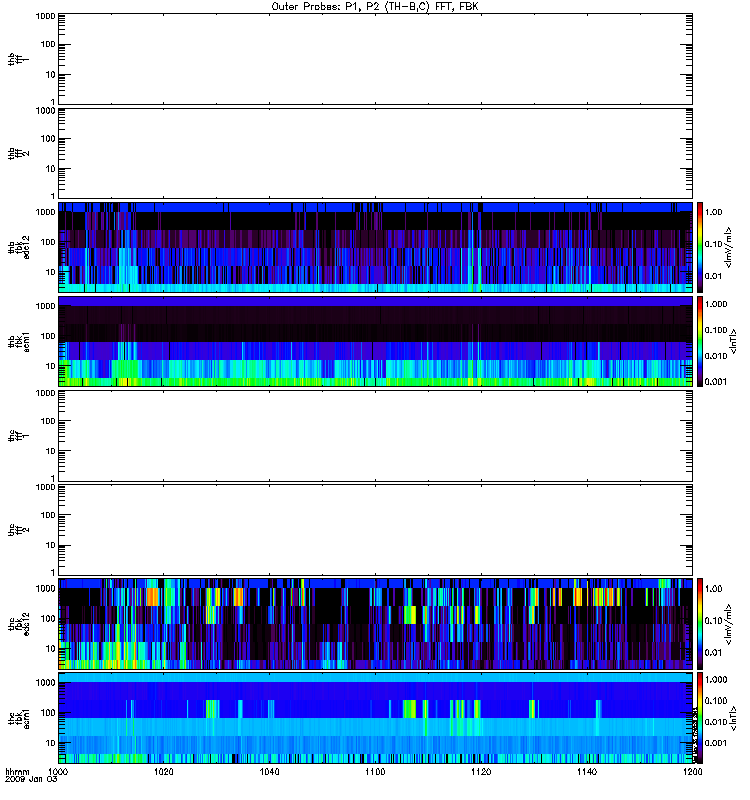Click the time axis label '1020'
Image resolution: width=750 pixels, height=800 pixels.
tap(164, 772)
